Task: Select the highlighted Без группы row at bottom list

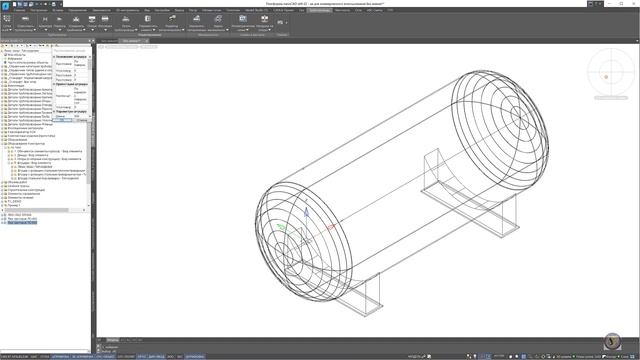Action: (x=22, y=222)
